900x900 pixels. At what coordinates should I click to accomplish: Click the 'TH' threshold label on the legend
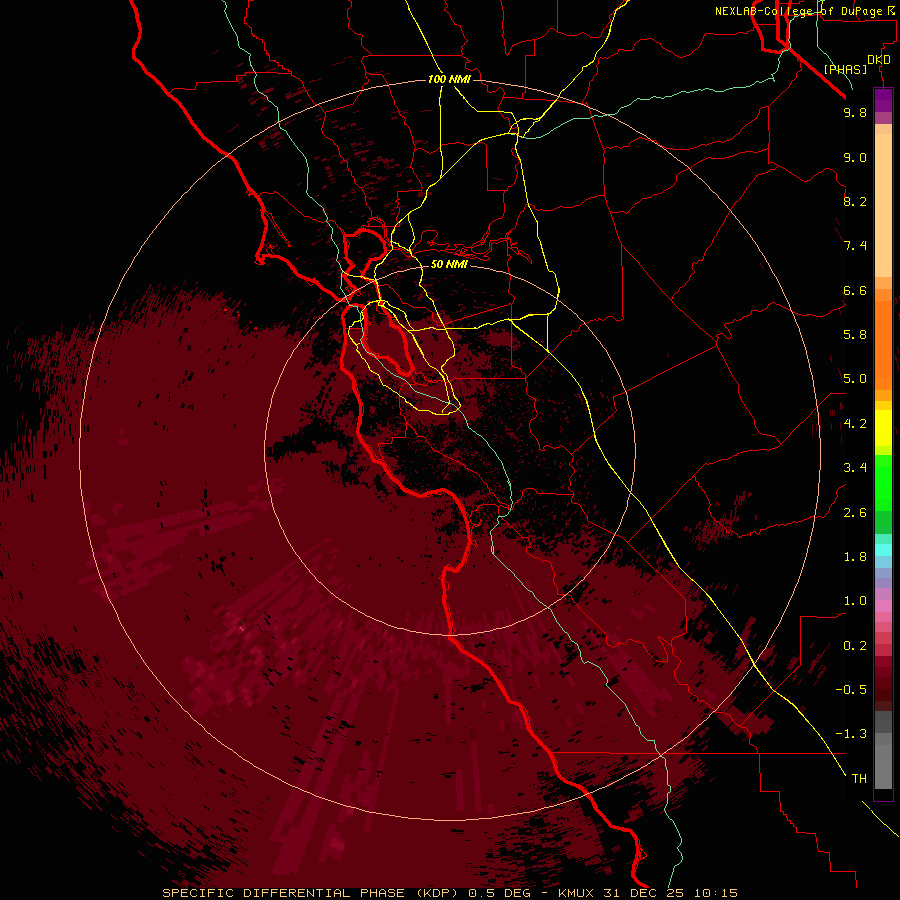pyautogui.click(x=859, y=779)
